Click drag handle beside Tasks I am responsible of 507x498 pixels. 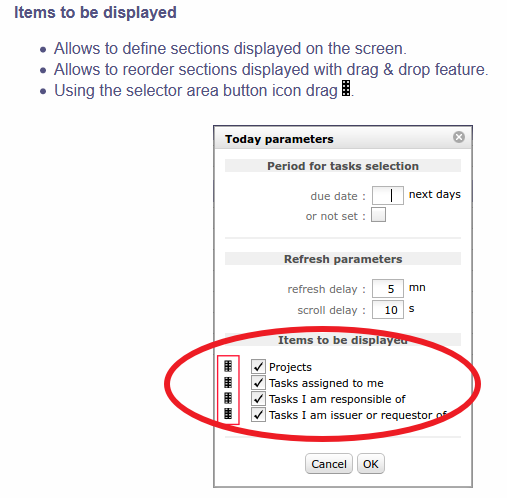228,398
